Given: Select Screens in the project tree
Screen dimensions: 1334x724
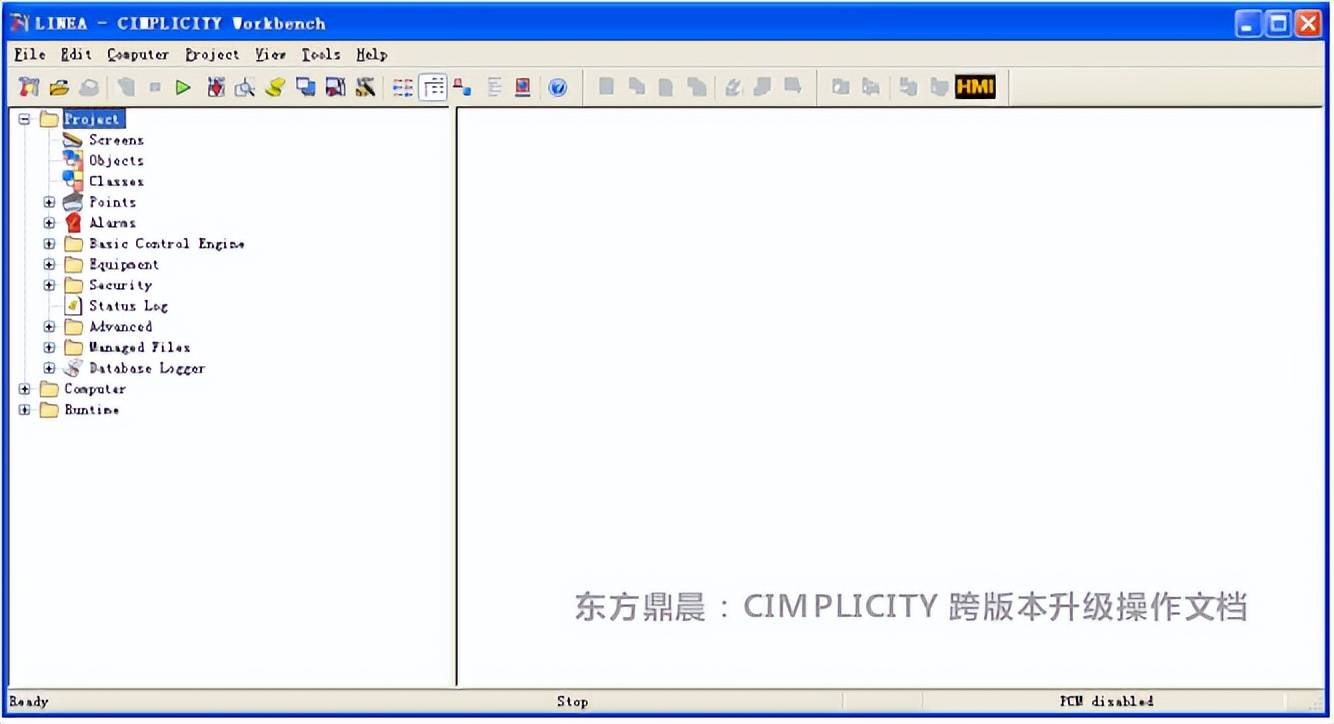Looking at the screenshot, I should pyautogui.click(x=116, y=140).
